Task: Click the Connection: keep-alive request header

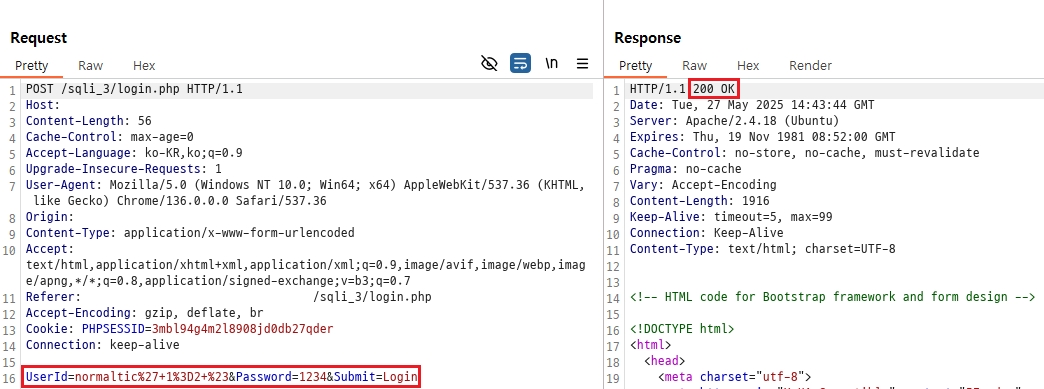Action: point(103,345)
